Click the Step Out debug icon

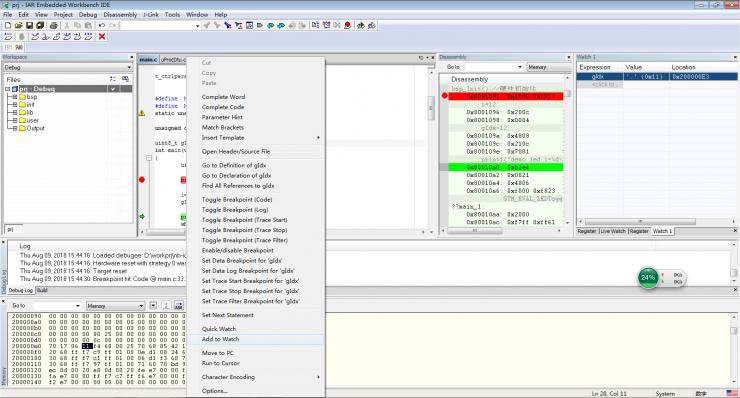click(x=56, y=36)
